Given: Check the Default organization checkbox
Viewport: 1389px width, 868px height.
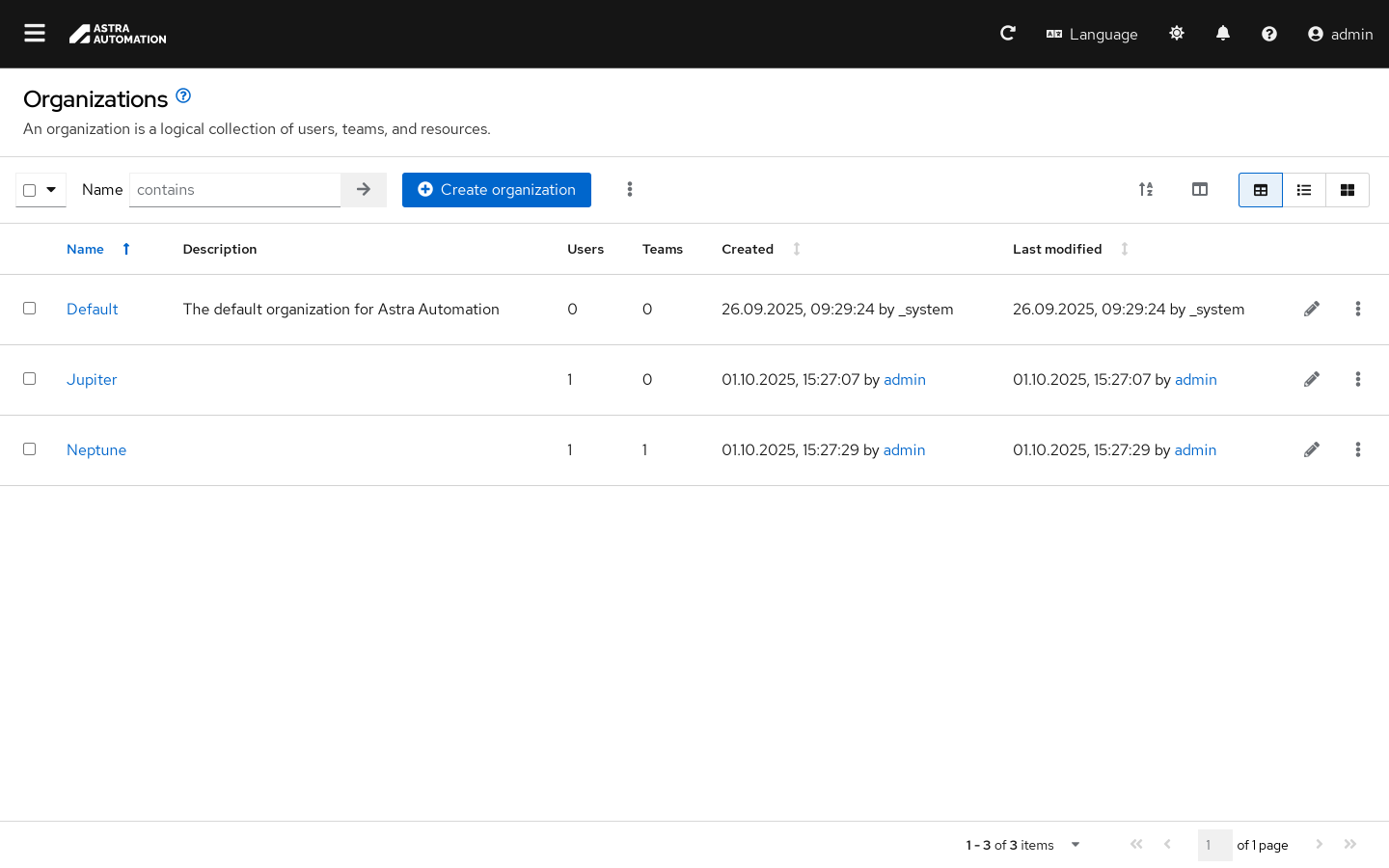Looking at the screenshot, I should coord(30,309).
